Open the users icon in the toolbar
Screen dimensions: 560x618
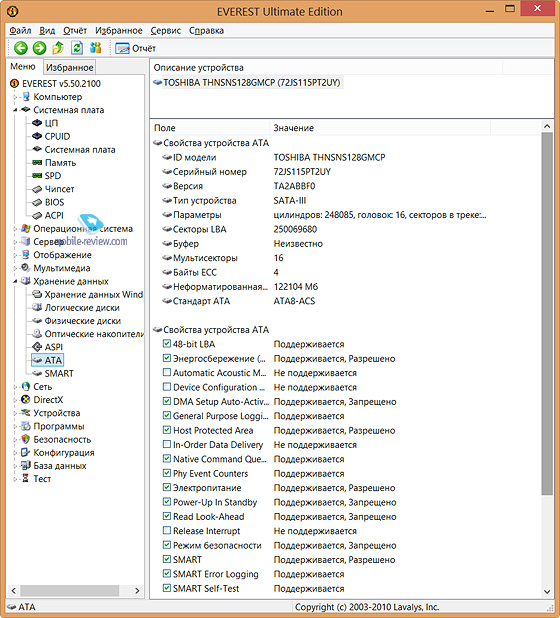point(95,48)
